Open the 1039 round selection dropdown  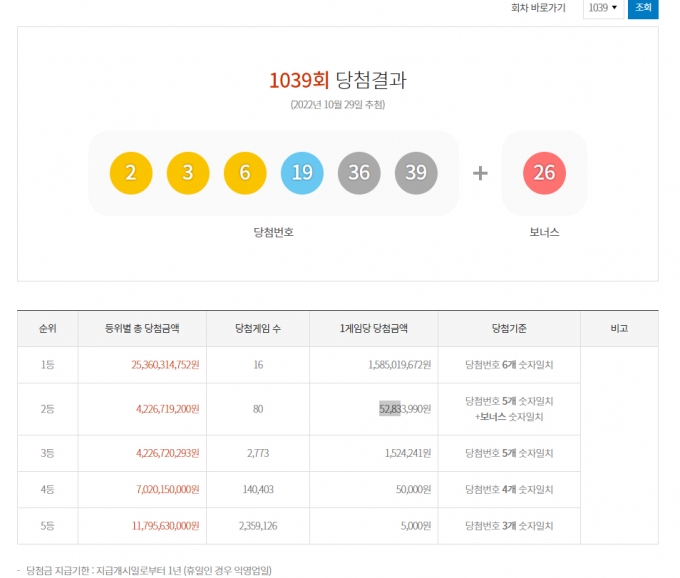coord(603,8)
